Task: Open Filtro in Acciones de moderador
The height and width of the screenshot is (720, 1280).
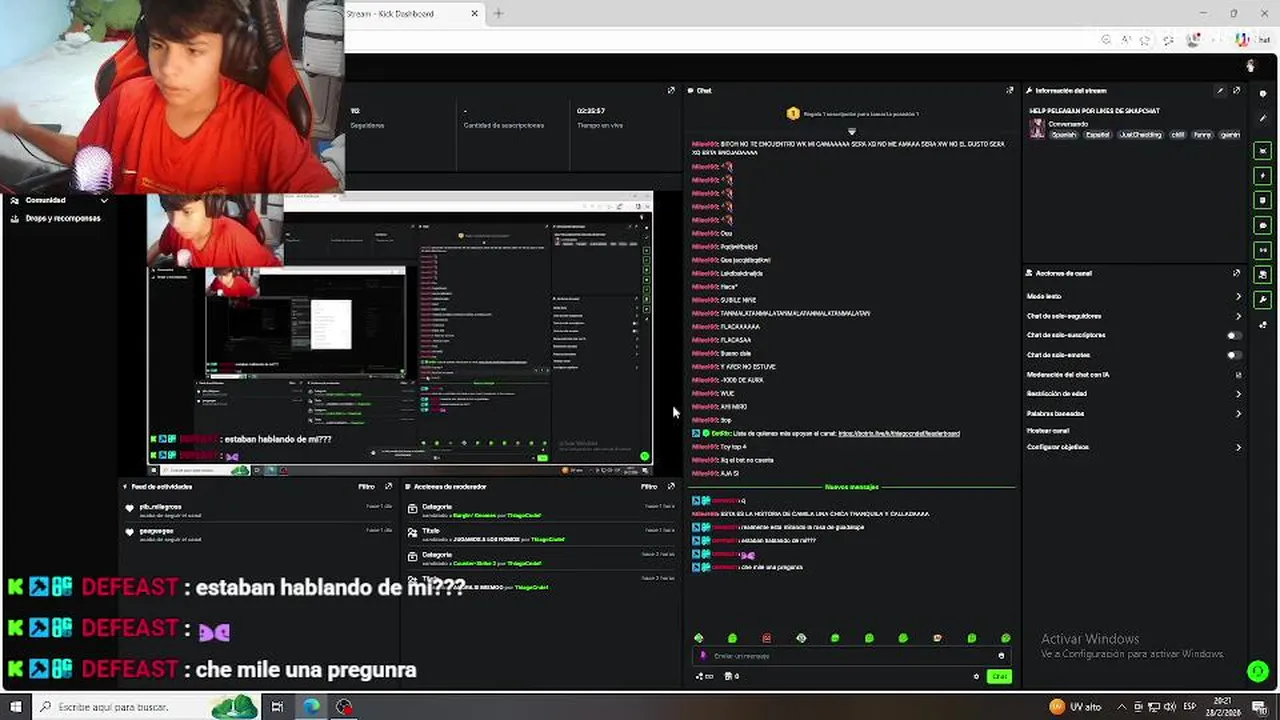Action: [648, 487]
